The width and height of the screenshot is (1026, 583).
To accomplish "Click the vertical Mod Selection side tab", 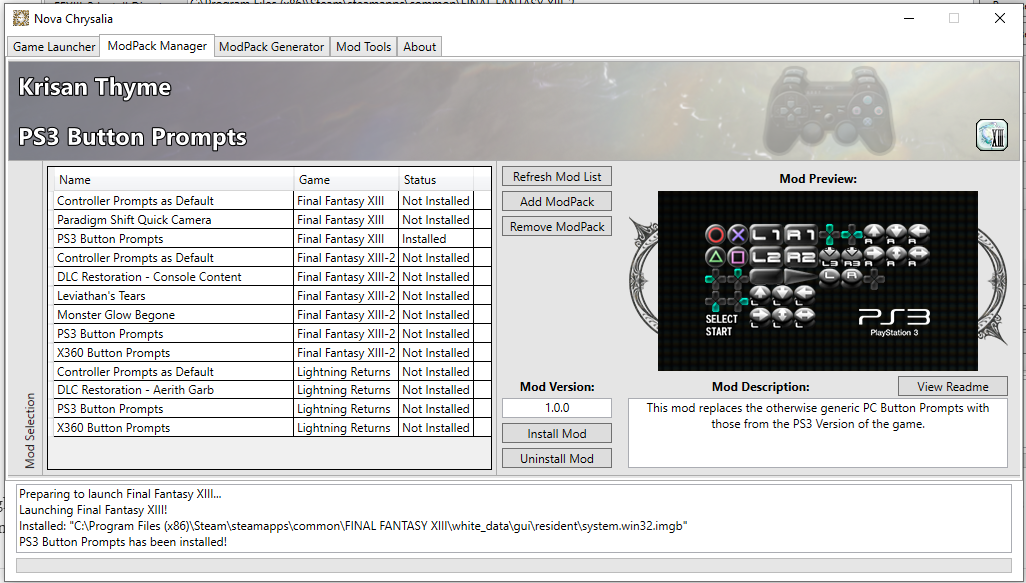I will click(x=29, y=430).
